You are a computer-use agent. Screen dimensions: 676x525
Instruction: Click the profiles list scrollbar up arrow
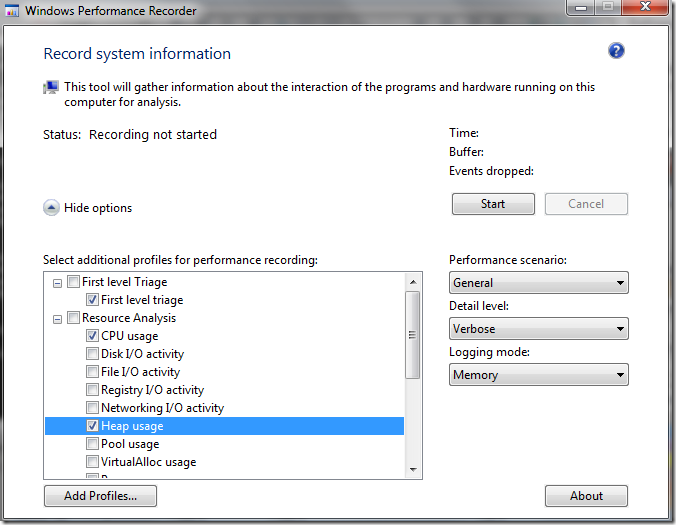[x=413, y=282]
